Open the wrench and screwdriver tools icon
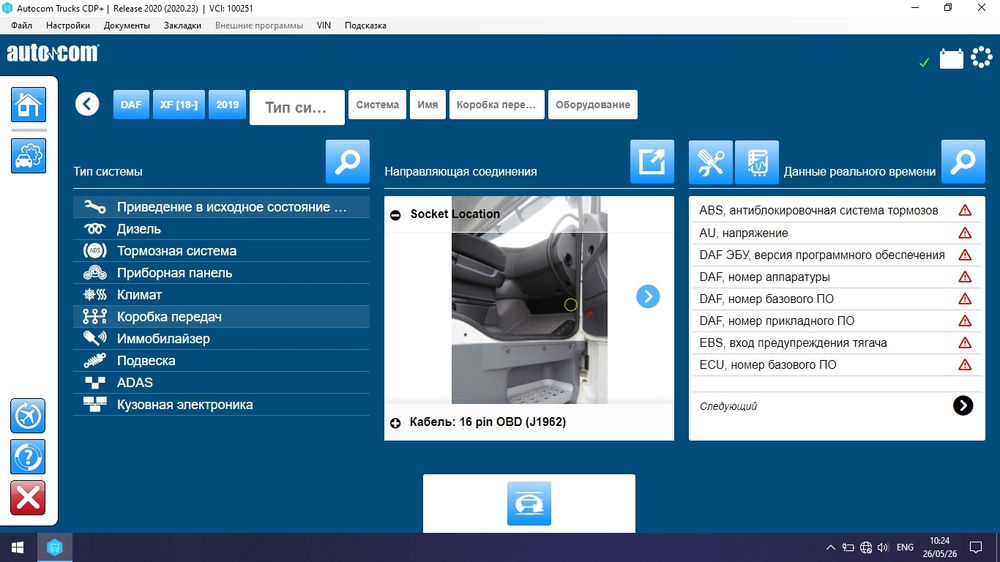Viewport: 1000px width, 562px height. click(x=710, y=162)
